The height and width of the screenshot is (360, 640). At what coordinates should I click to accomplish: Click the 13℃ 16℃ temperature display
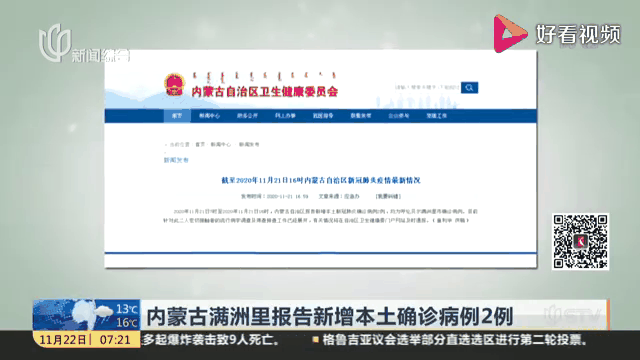tap(127, 316)
